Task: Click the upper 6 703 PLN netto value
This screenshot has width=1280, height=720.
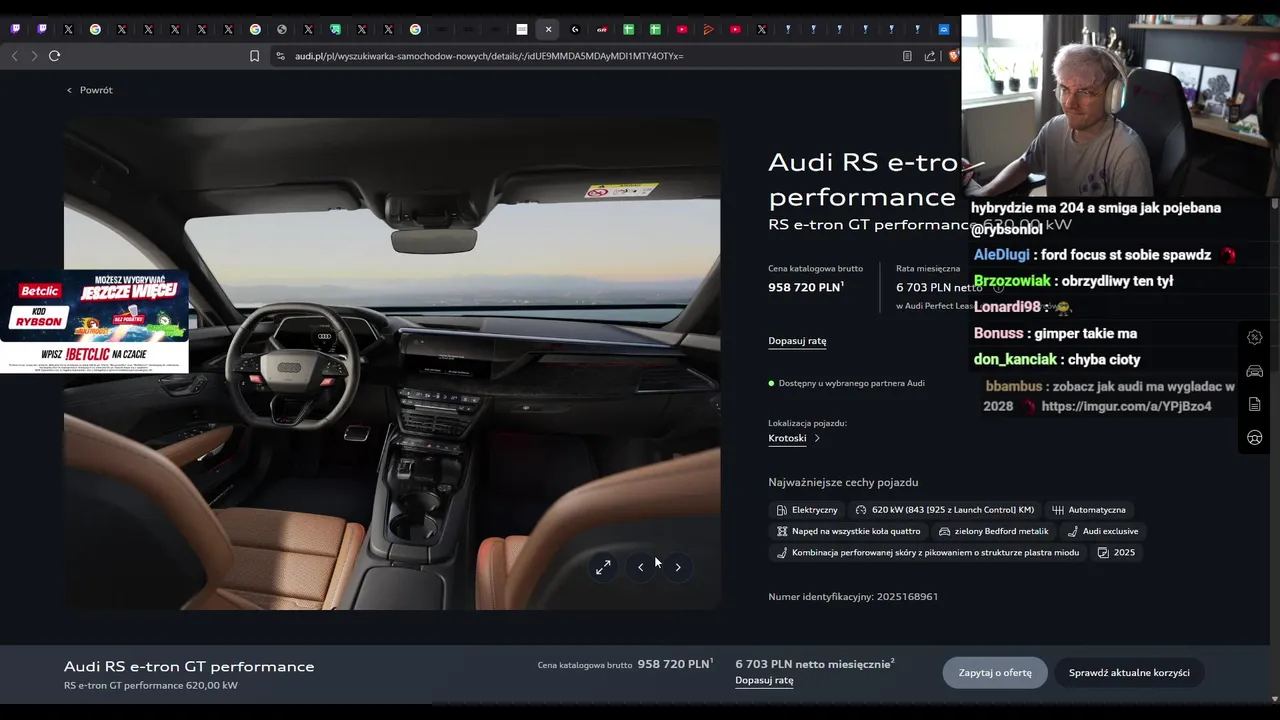Action: 939,288
